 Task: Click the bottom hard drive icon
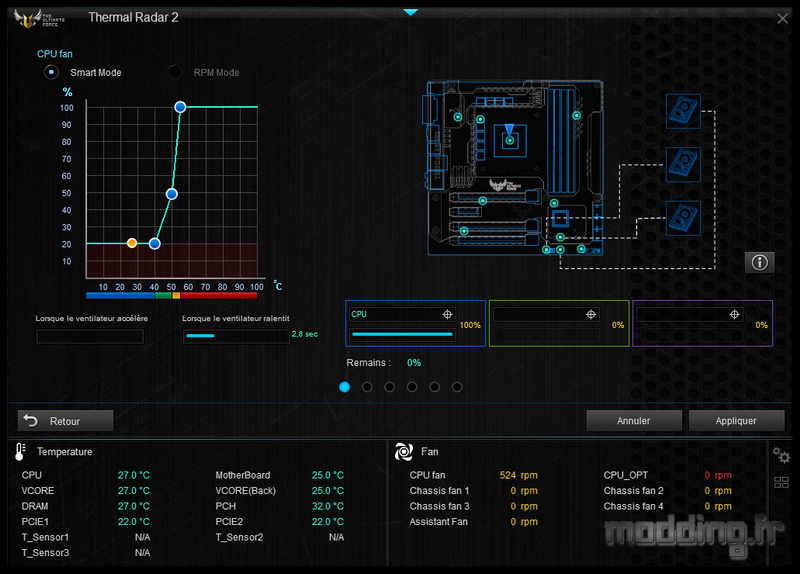click(683, 218)
